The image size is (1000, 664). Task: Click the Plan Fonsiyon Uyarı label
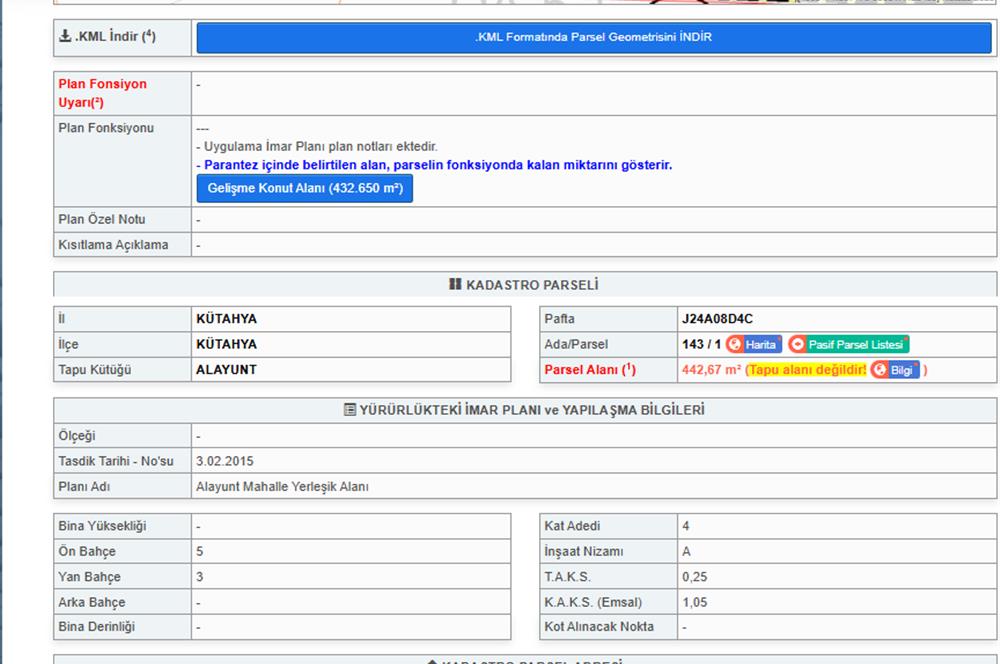tap(103, 93)
